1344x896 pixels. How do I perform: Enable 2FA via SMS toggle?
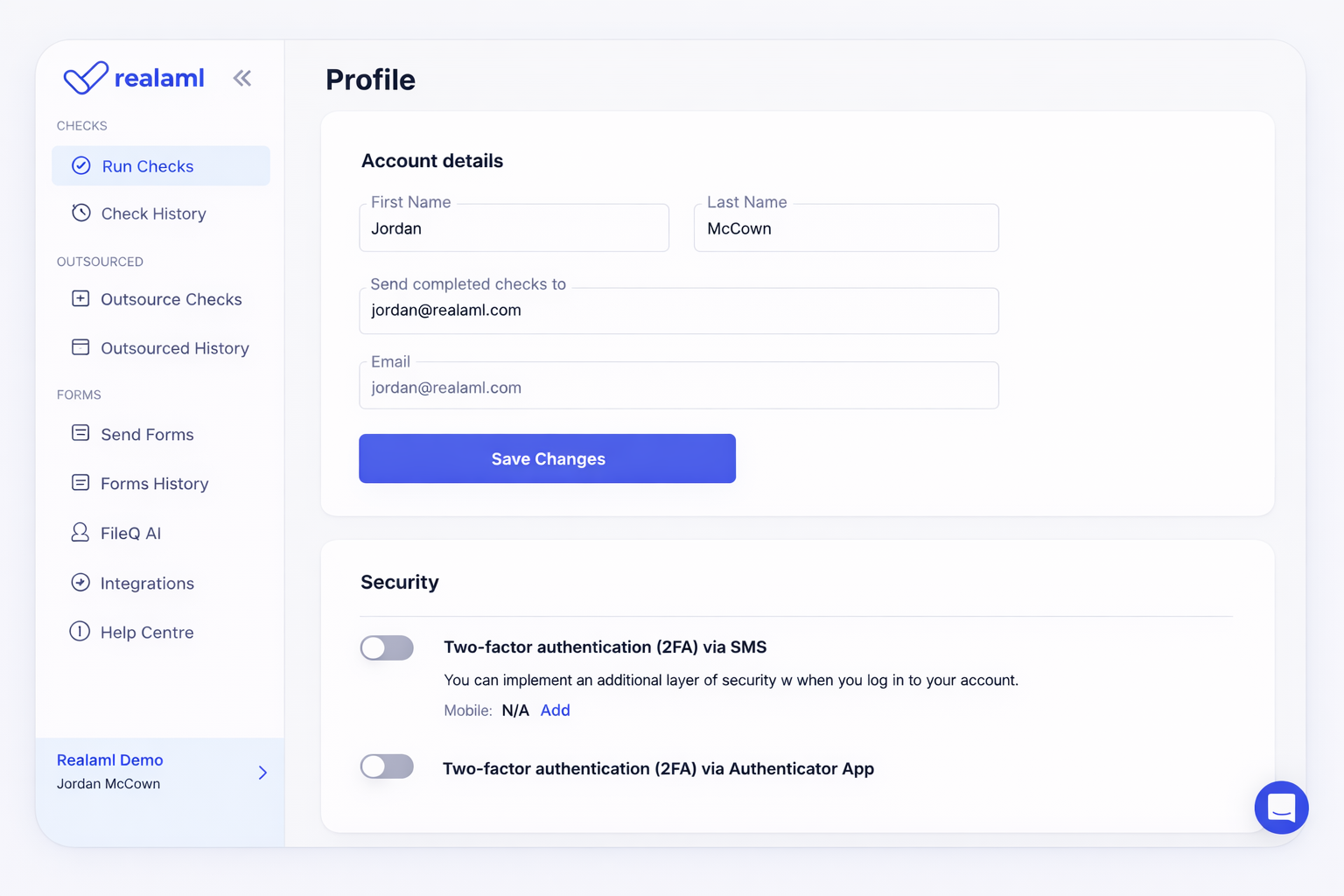[x=387, y=647]
